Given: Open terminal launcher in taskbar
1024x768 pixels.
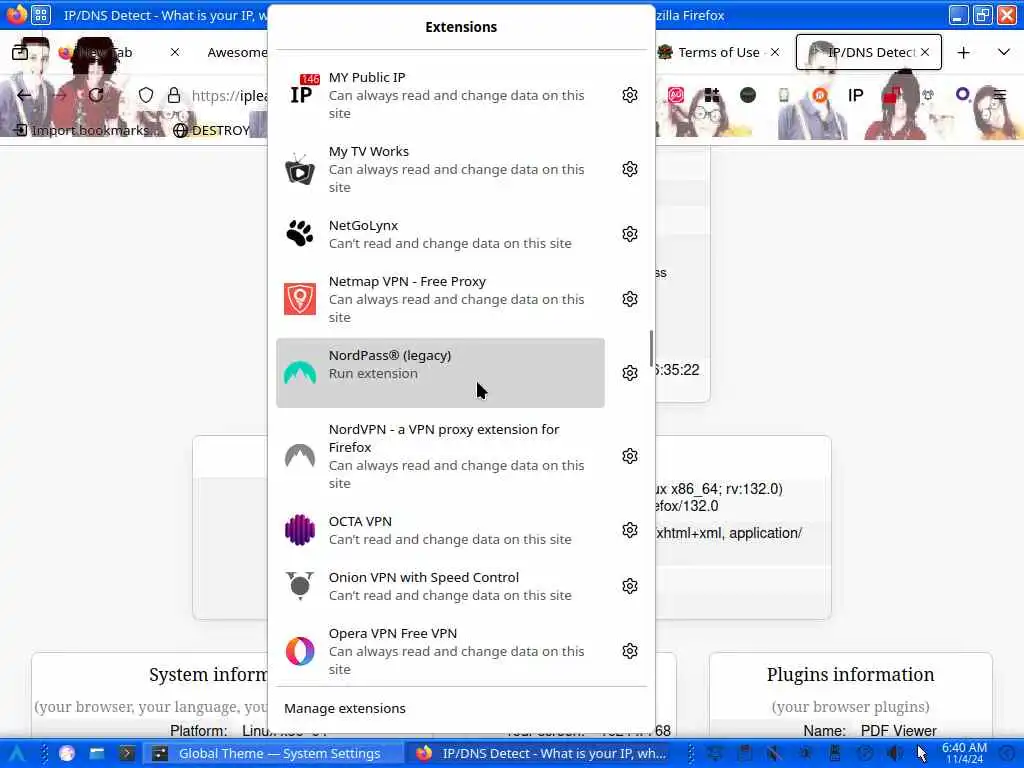Looking at the screenshot, I should [x=126, y=754].
